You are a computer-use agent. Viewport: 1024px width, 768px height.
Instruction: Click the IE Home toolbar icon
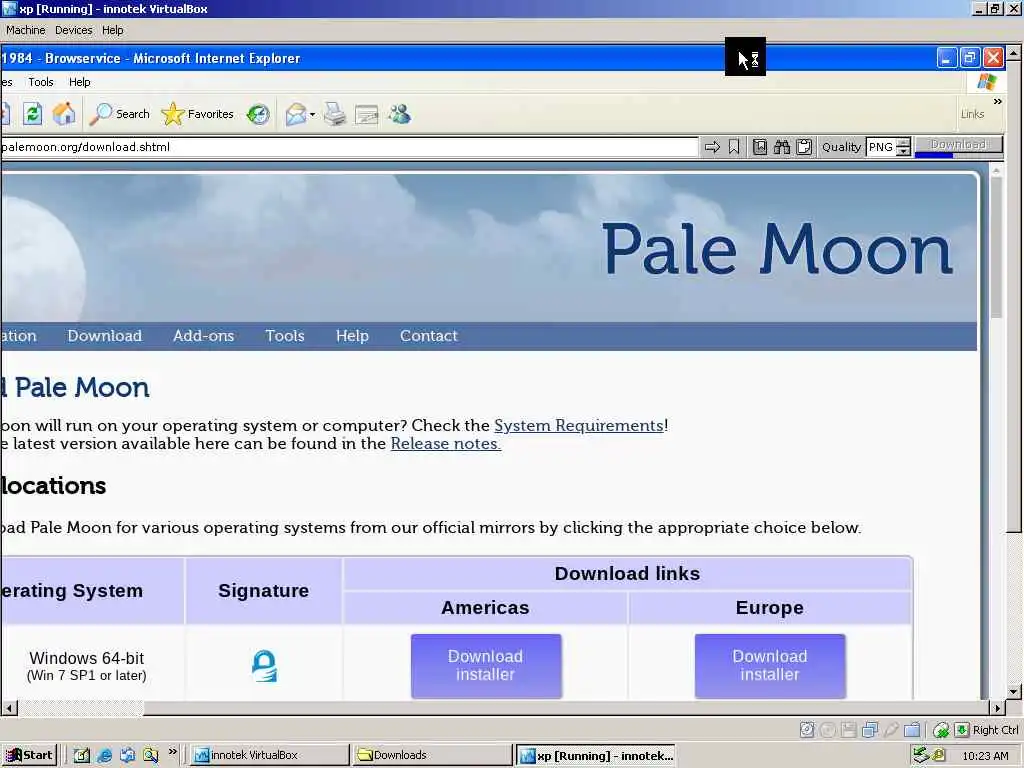(x=64, y=114)
